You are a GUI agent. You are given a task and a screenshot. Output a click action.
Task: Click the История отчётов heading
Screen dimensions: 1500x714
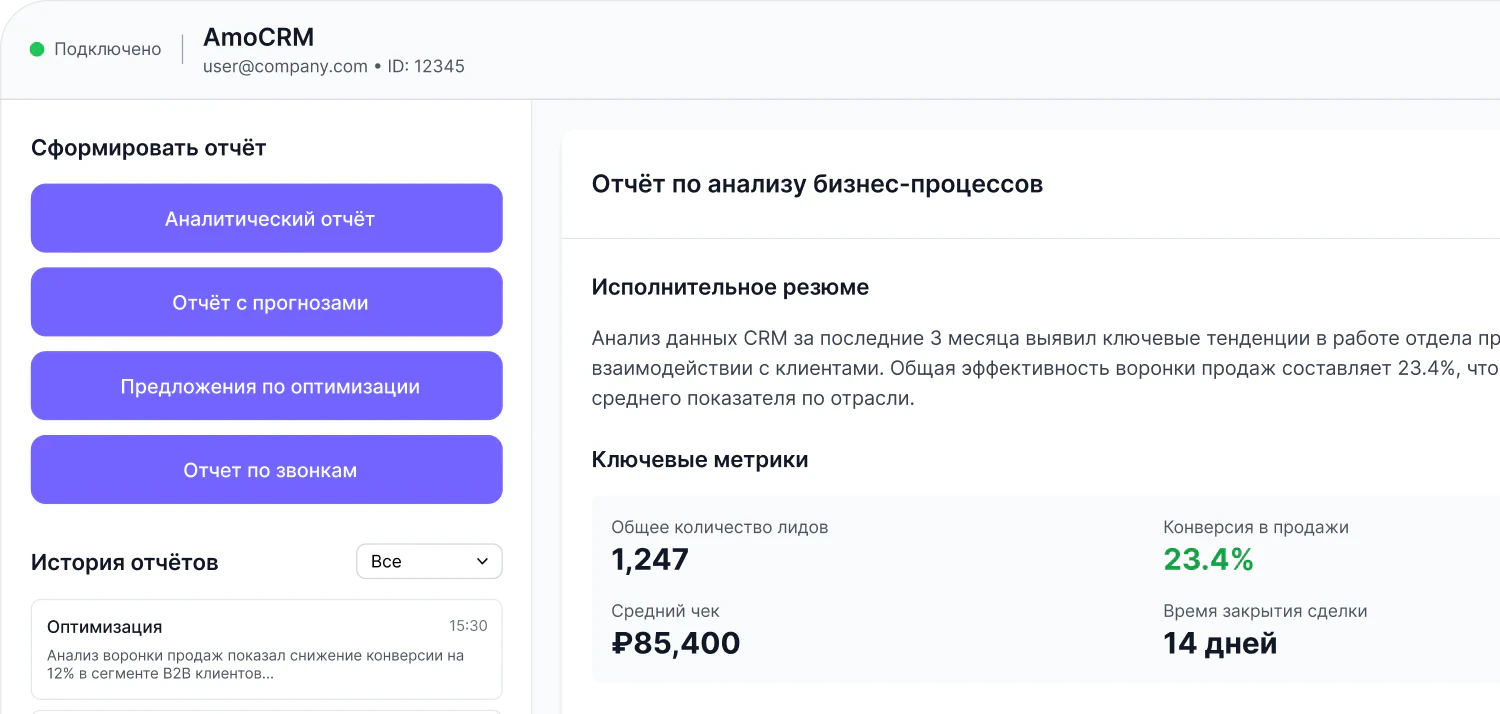[124, 562]
